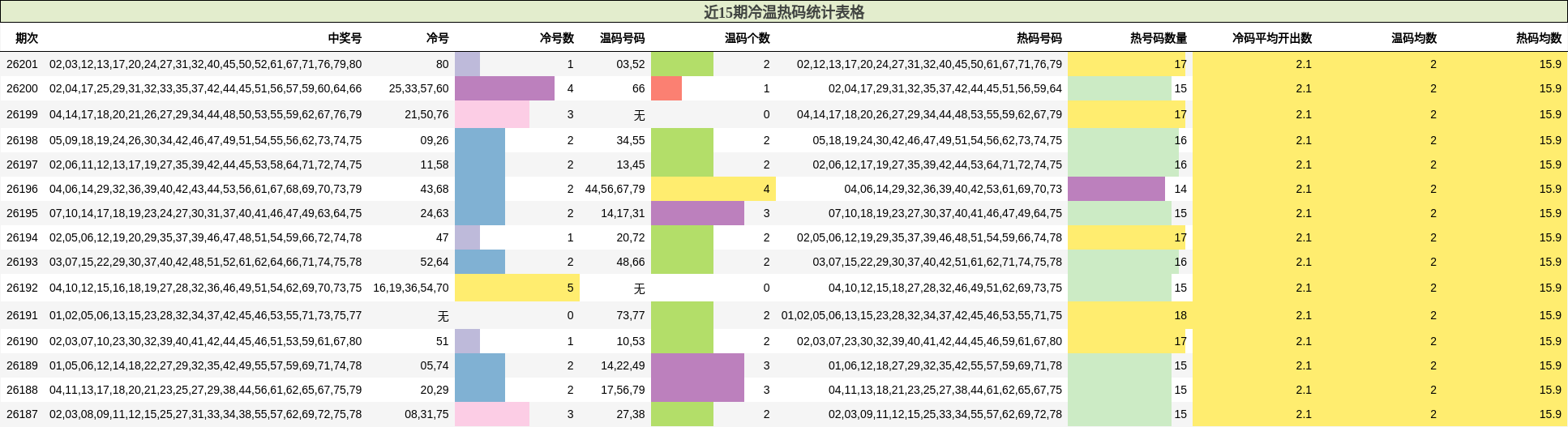Click the 温码个数 column header
The width and height of the screenshot is (1568, 427).
748,38
